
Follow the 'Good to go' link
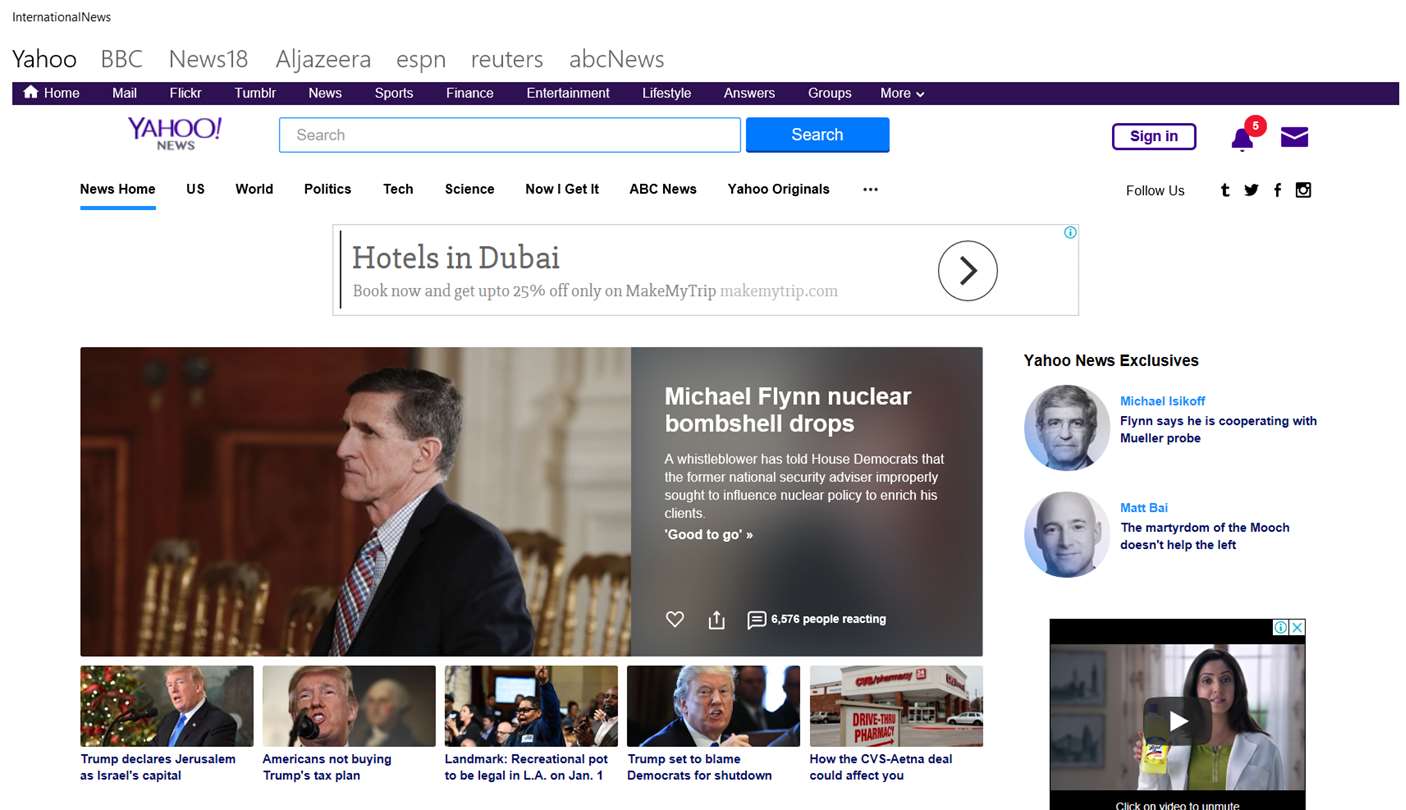pos(709,535)
